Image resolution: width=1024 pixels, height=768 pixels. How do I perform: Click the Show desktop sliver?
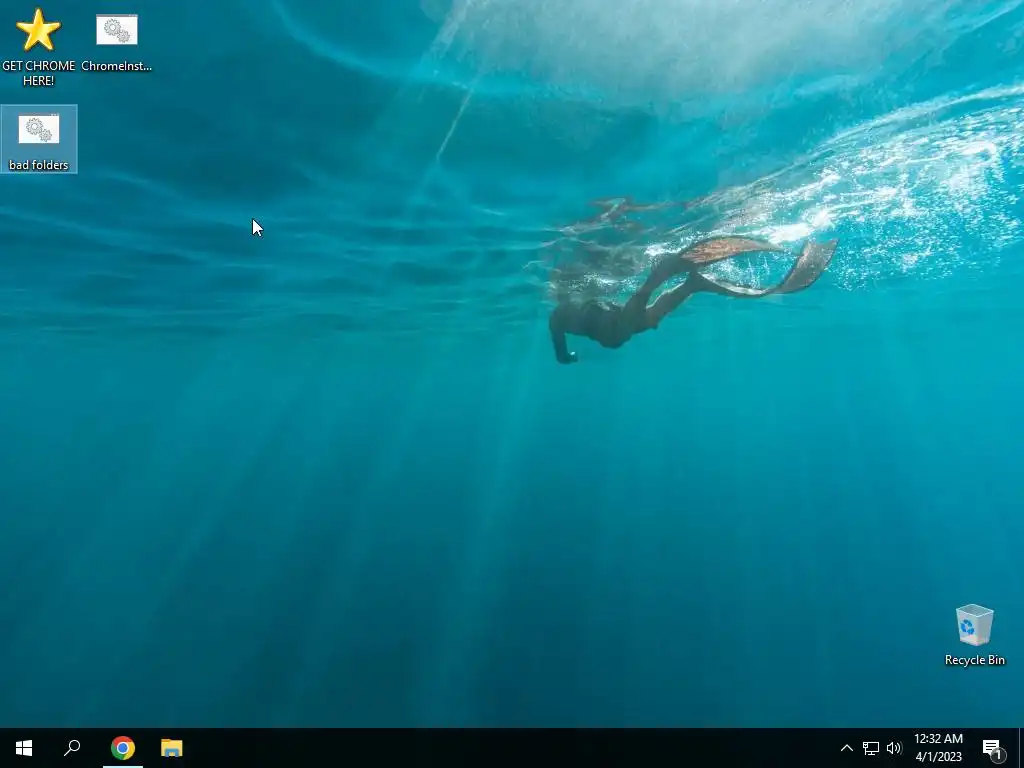click(1021, 748)
